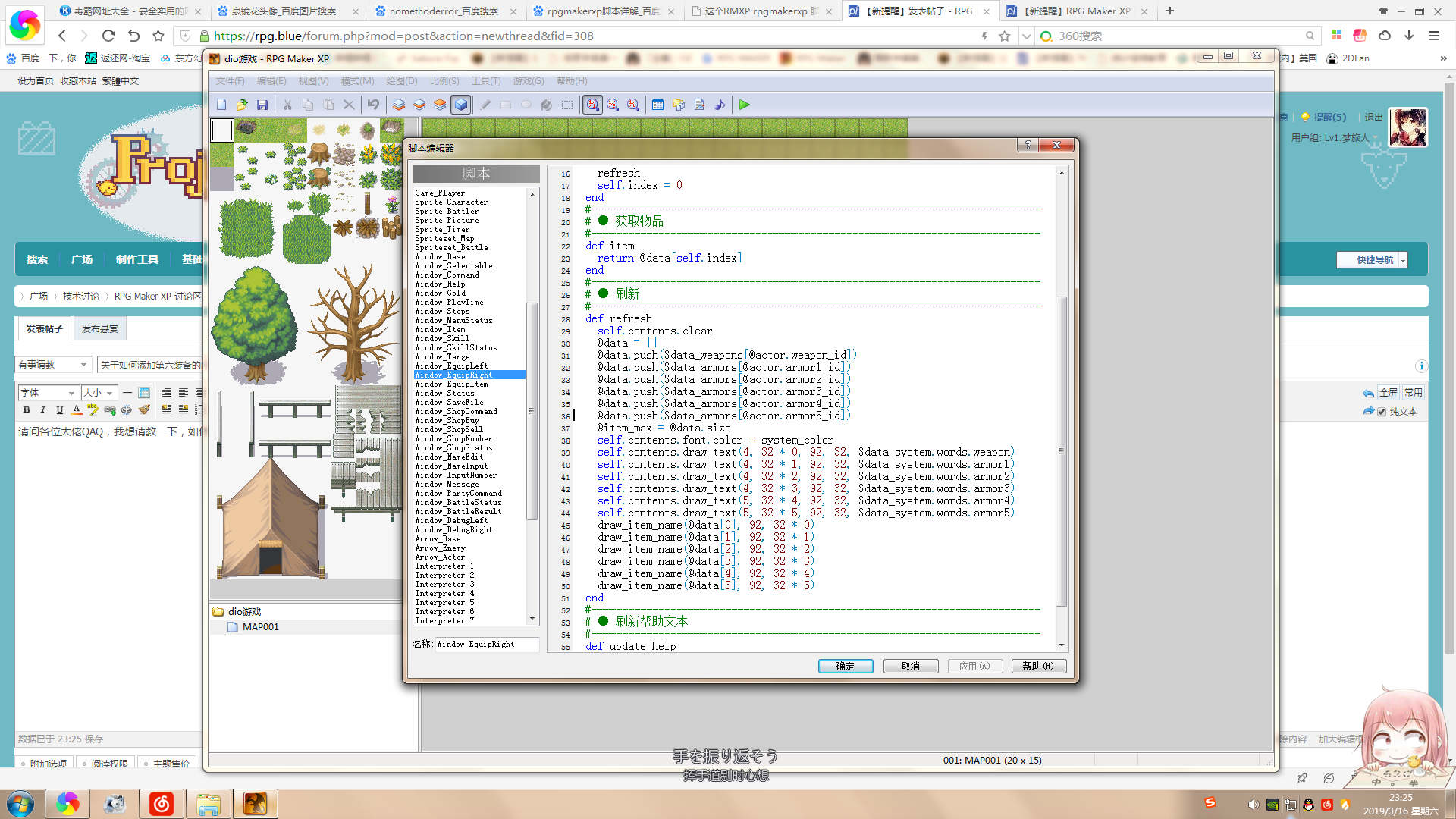Select Layer 3 editing icon
Image resolution: width=1456 pixels, height=819 pixels.
click(x=440, y=105)
